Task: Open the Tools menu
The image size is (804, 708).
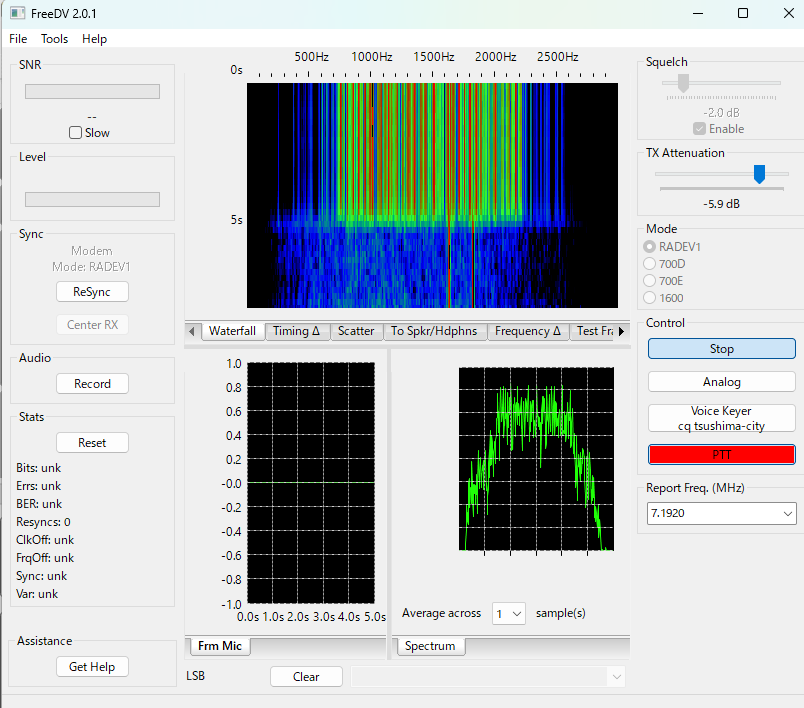Action: [x=54, y=39]
